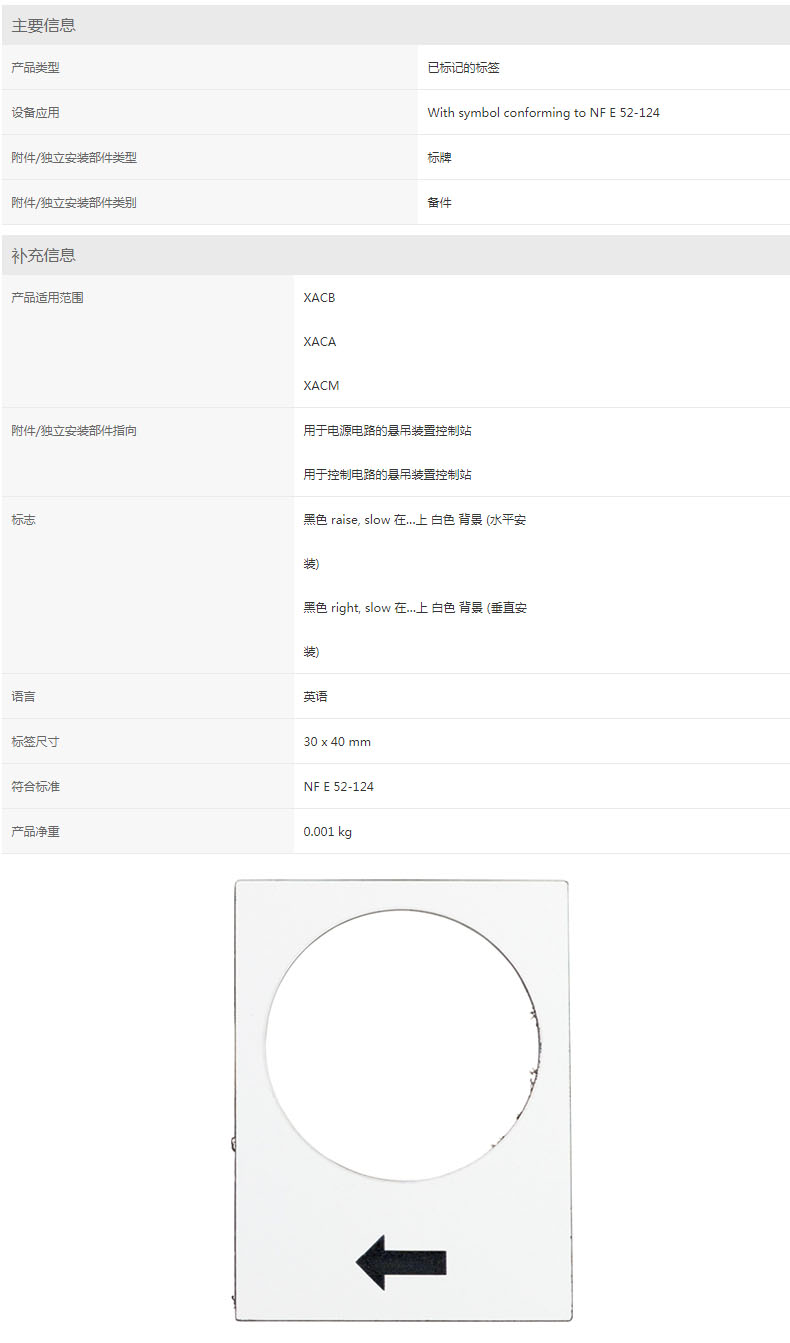Click the XACB compatible range entry
Image resolution: width=790 pixels, height=1343 pixels.
319,298
